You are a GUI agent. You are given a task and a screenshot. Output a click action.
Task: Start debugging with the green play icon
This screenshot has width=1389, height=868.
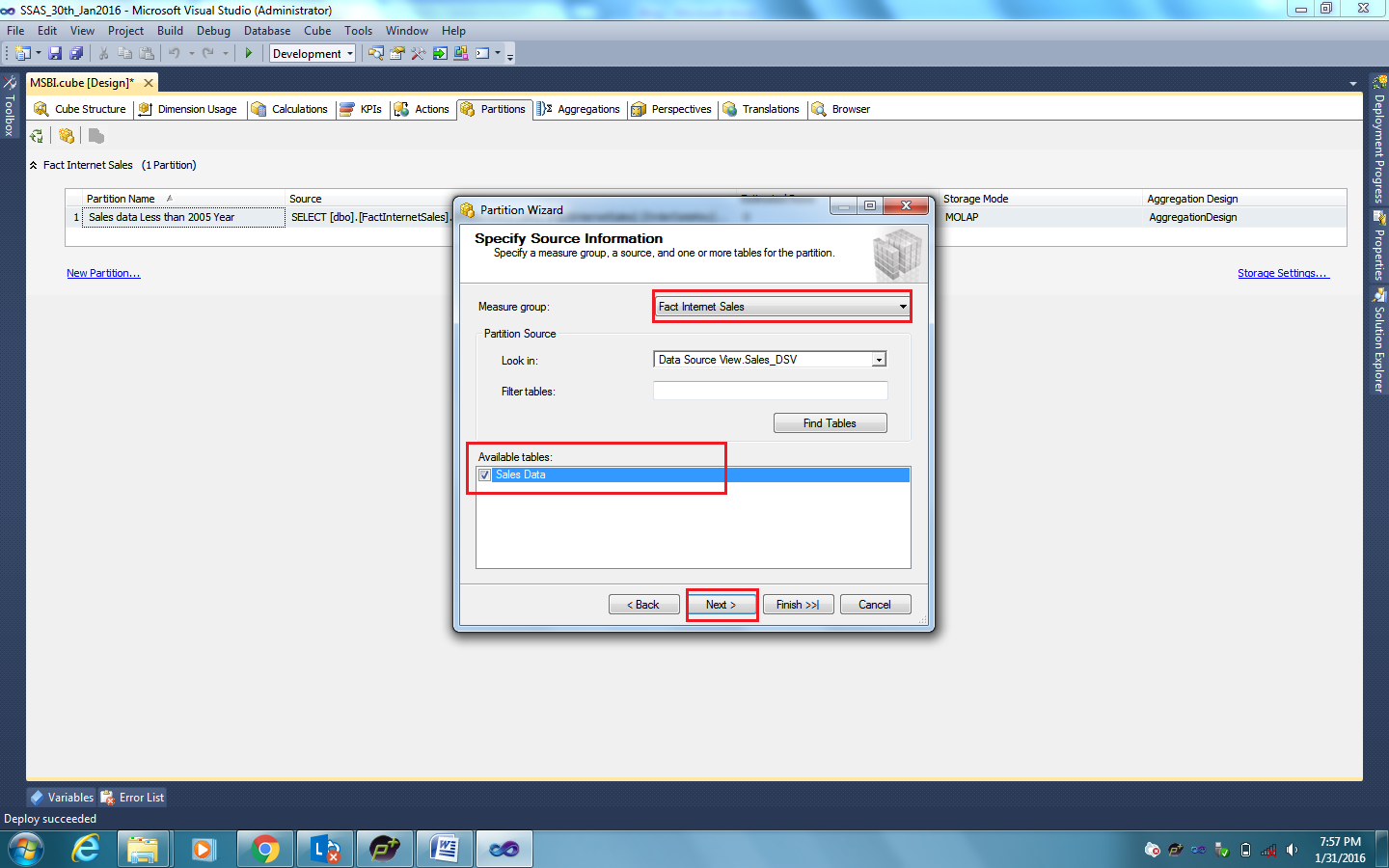(249, 53)
